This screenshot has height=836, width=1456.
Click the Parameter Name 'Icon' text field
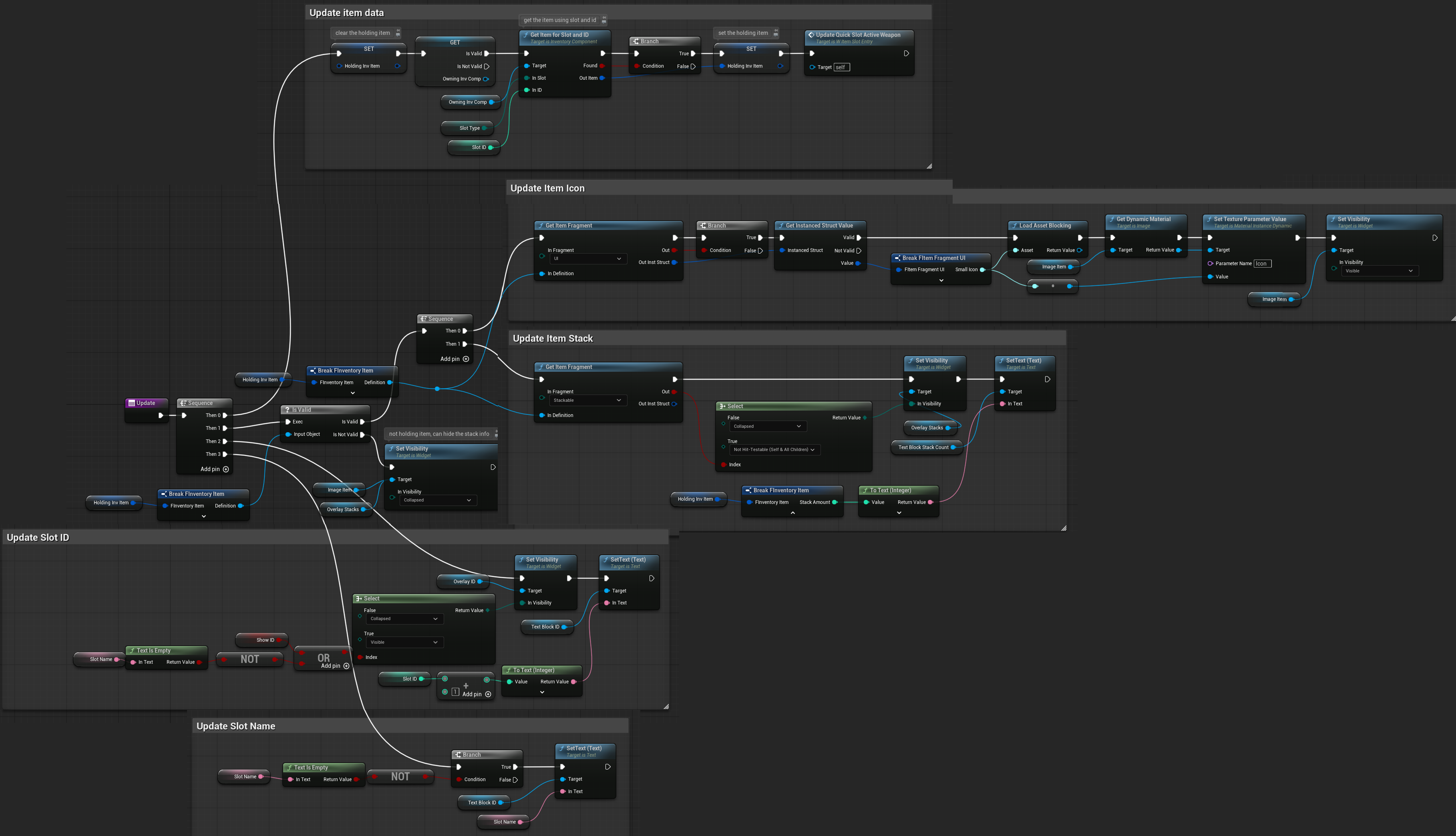pyautogui.click(x=1262, y=264)
